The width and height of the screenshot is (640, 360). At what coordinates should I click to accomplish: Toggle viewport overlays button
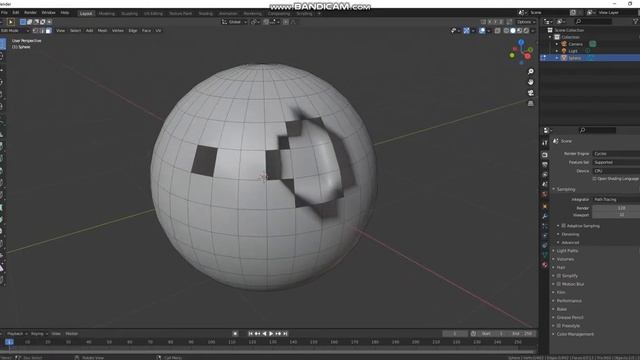coord(482,31)
